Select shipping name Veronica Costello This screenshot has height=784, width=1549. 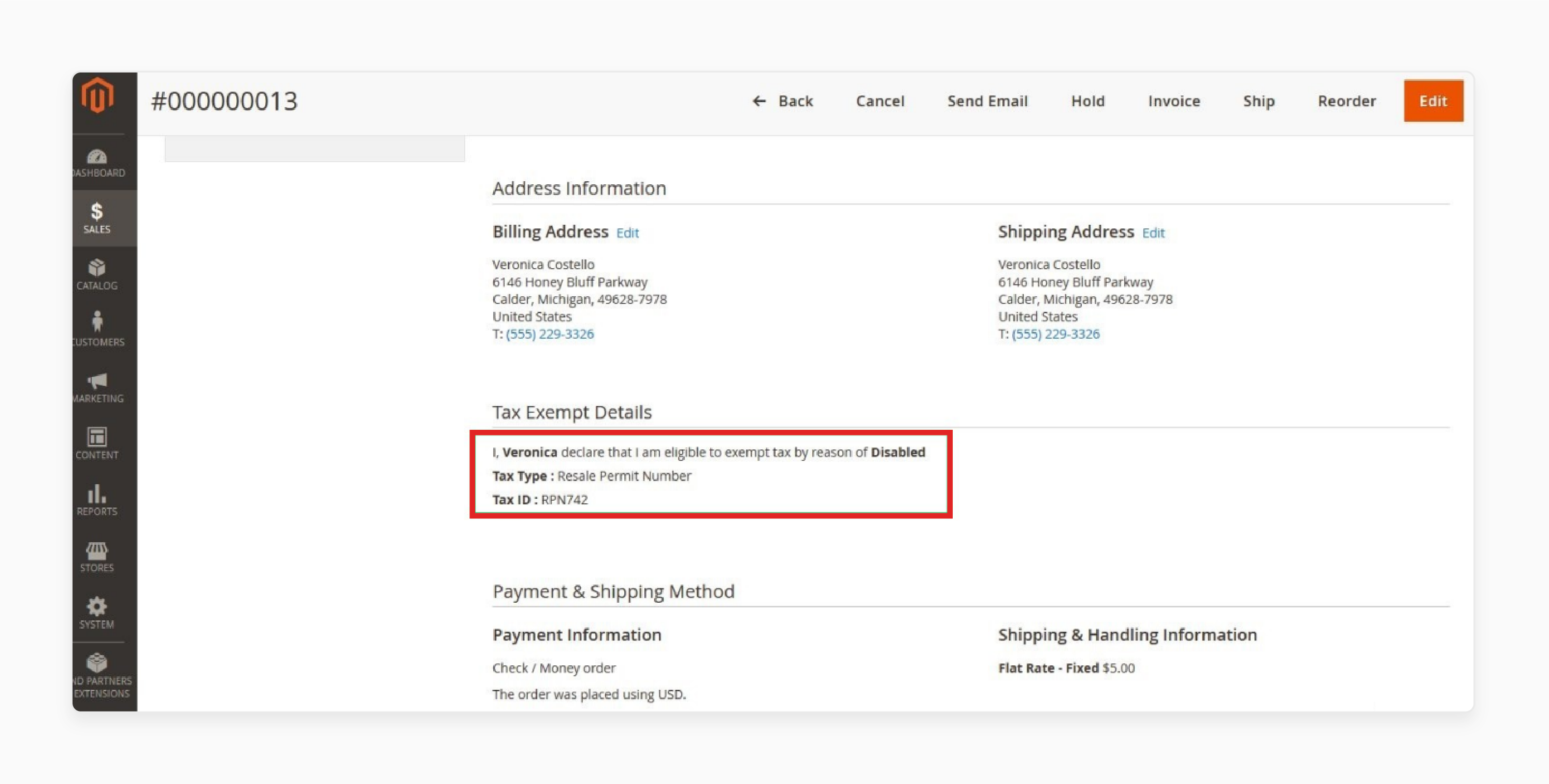click(1049, 265)
